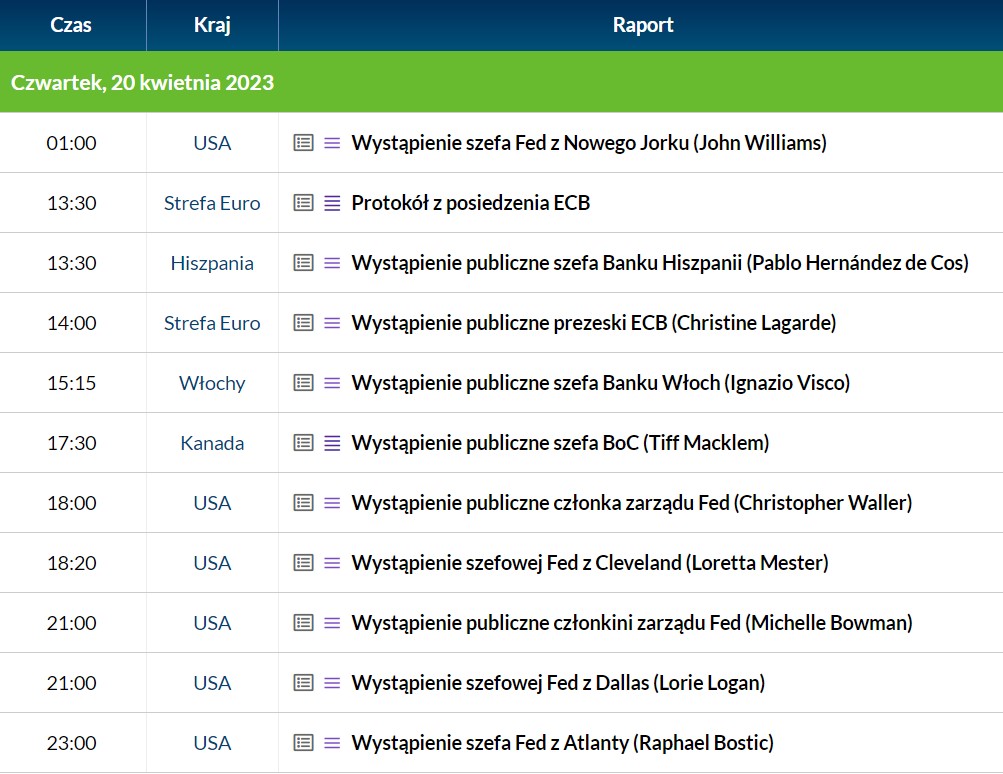Image resolution: width=1003 pixels, height=774 pixels.
Task: Open details icon for Michelle Bowman speech
Action: 303,622
